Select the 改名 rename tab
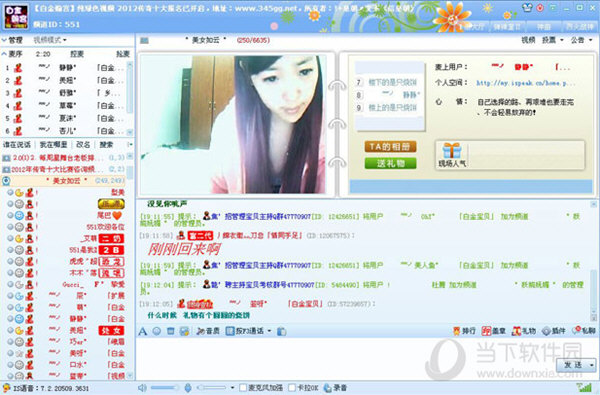This screenshot has width=600, height=395. tap(83, 144)
